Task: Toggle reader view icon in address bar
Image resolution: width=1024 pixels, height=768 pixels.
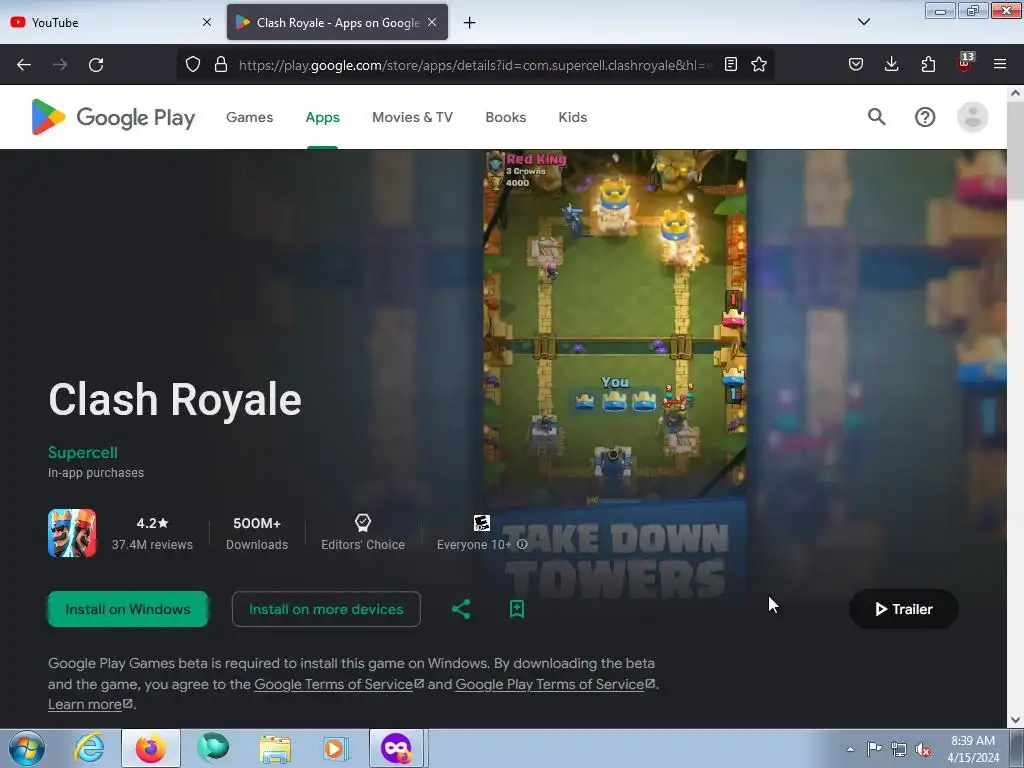Action: pos(731,64)
